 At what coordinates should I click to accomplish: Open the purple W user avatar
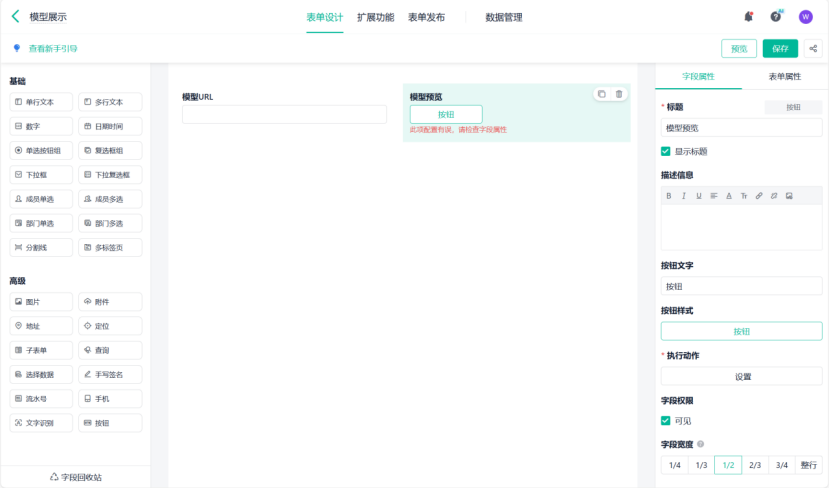[x=805, y=17]
